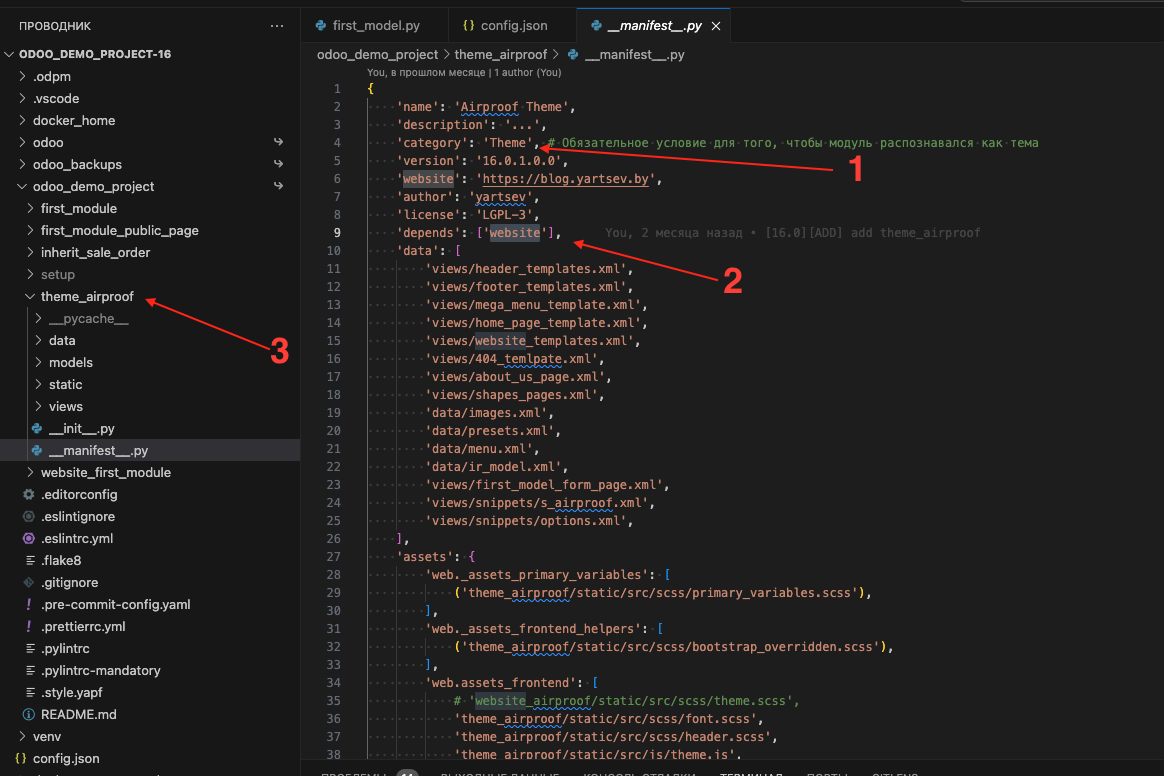This screenshot has width=1164, height=776.
Task: Close the __manifest__.py editor tab
Action: click(716, 26)
